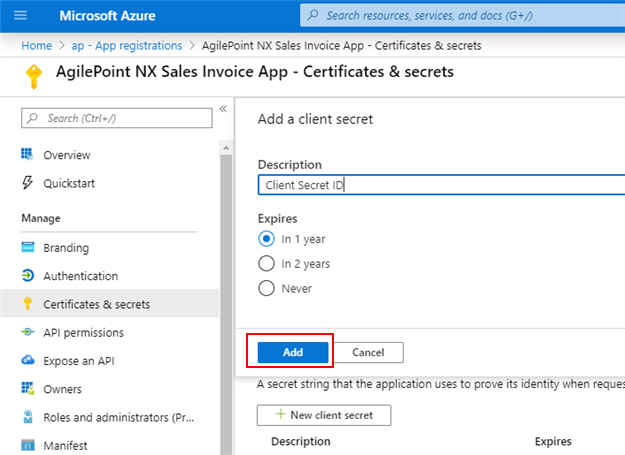Click the Expires column header in secrets table
625x455 pixels.
[x=553, y=441]
